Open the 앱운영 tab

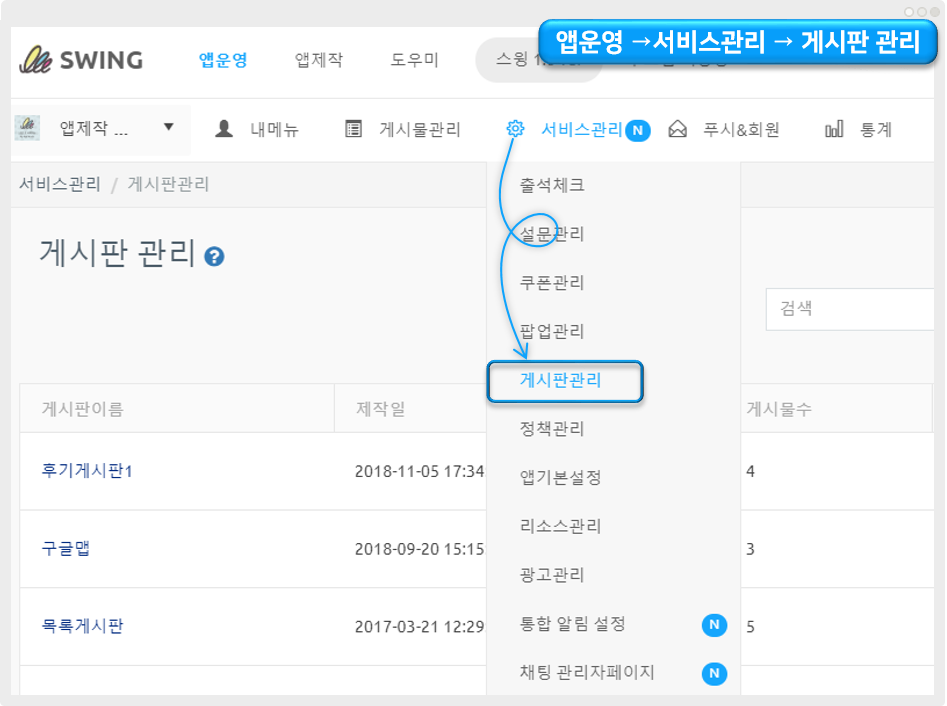(x=223, y=60)
